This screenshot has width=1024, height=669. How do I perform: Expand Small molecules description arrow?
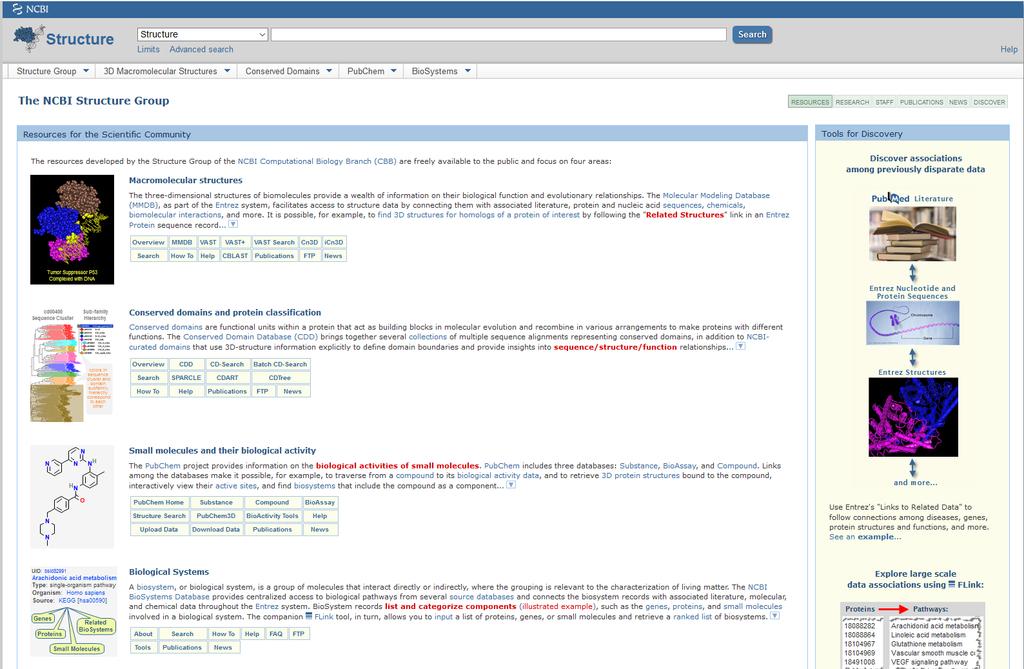[511, 485]
